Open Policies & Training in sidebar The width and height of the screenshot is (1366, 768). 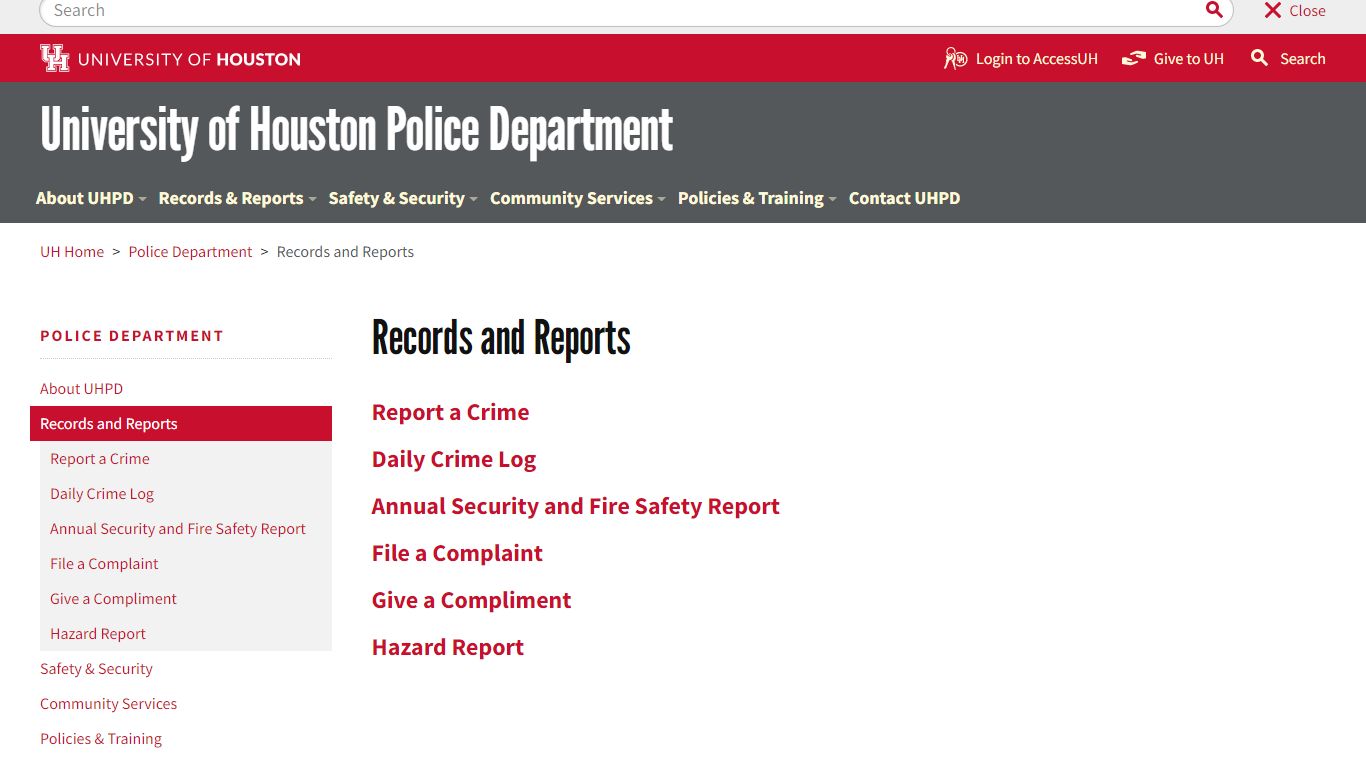point(101,739)
